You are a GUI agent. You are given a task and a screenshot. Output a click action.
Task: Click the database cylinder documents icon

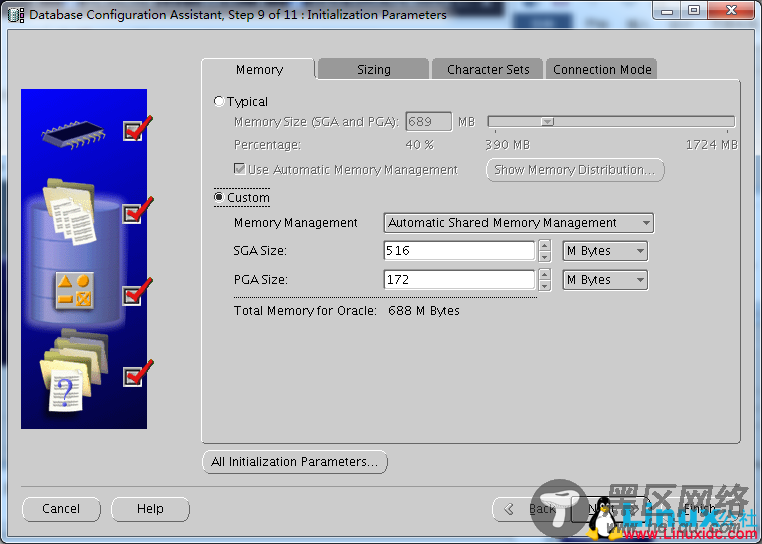click(69, 211)
